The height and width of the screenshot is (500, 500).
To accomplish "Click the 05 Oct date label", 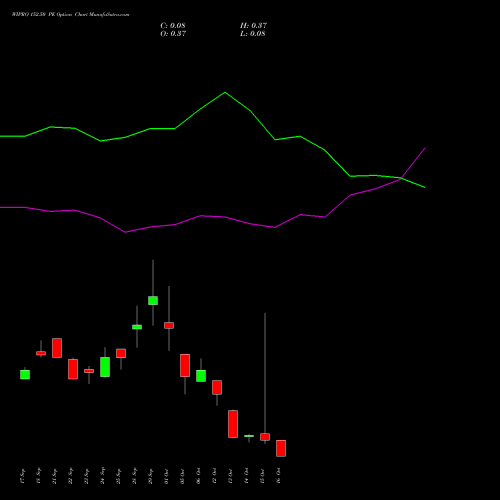I will (x=183, y=476).
